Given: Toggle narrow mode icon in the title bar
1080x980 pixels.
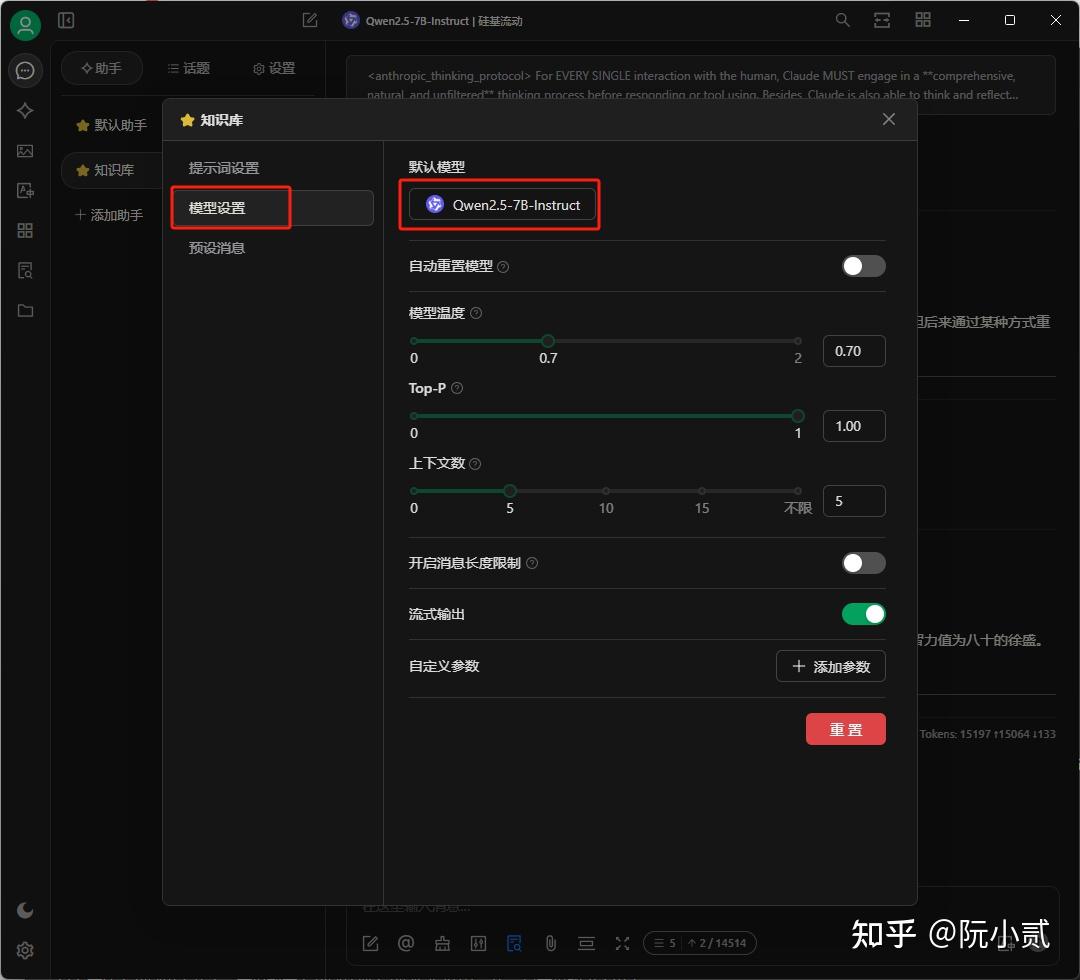Looking at the screenshot, I should [882, 21].
